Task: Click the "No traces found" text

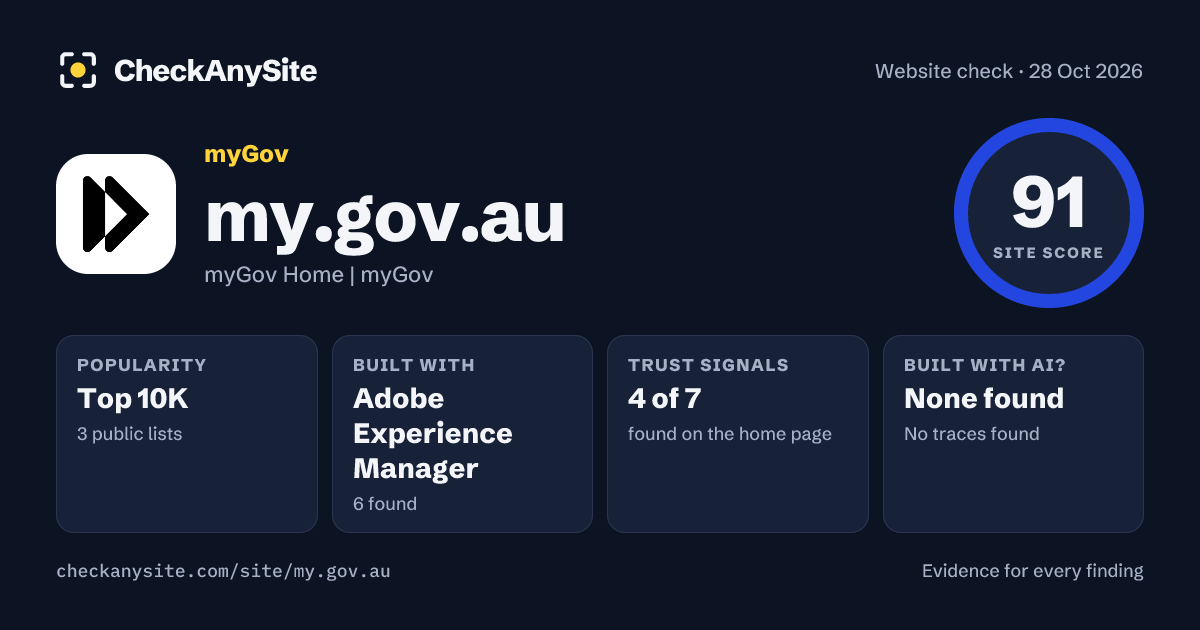Action: tap(972, 434)
